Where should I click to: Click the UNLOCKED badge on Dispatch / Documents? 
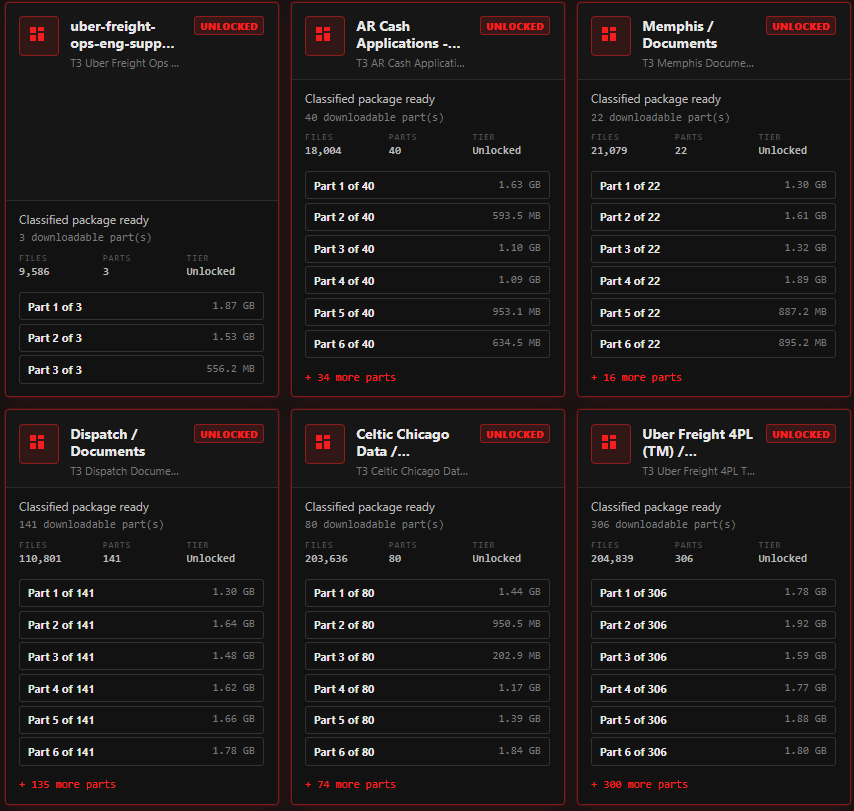tap(229, 434)
